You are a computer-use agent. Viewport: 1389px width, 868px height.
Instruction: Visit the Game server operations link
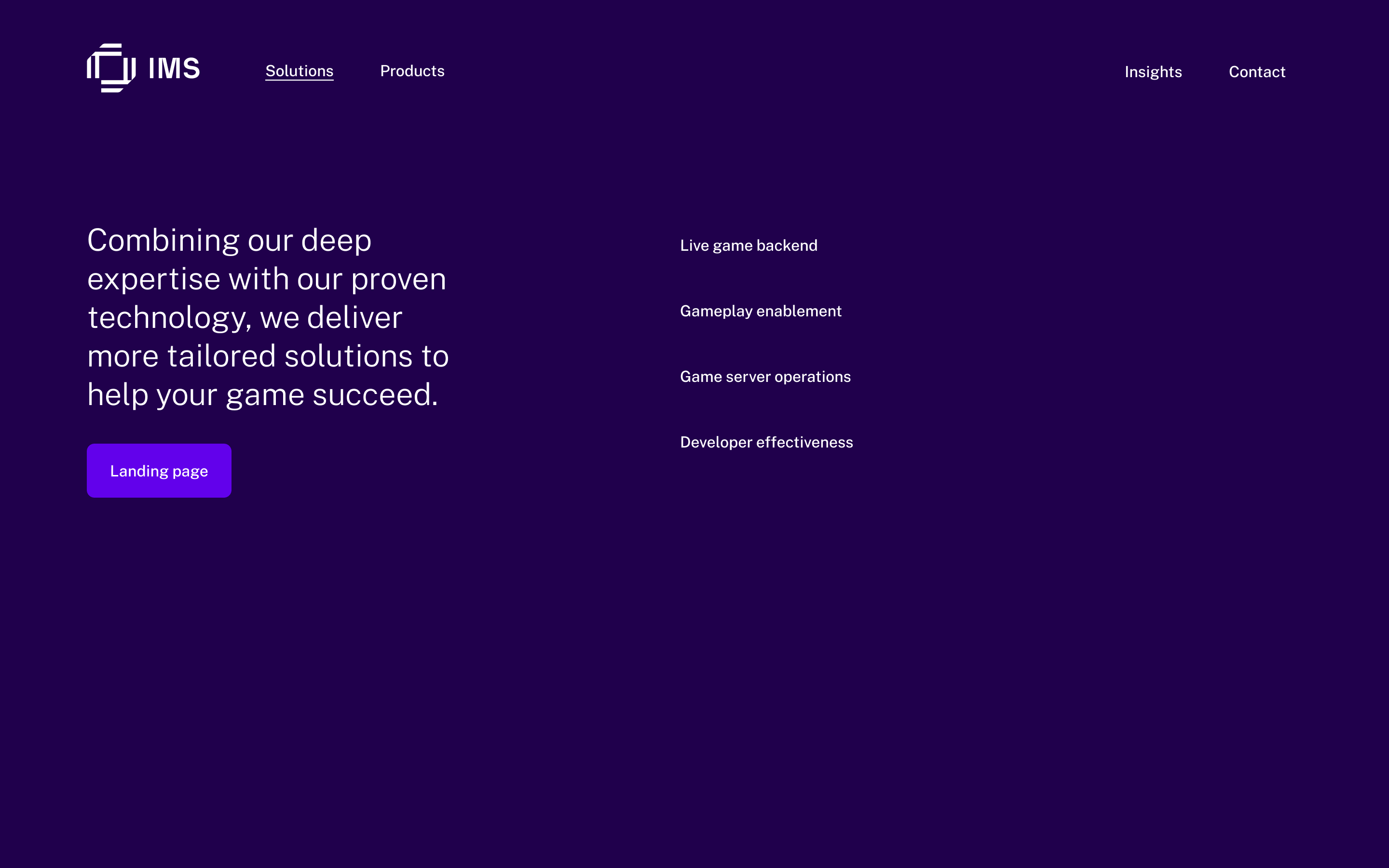765,377
